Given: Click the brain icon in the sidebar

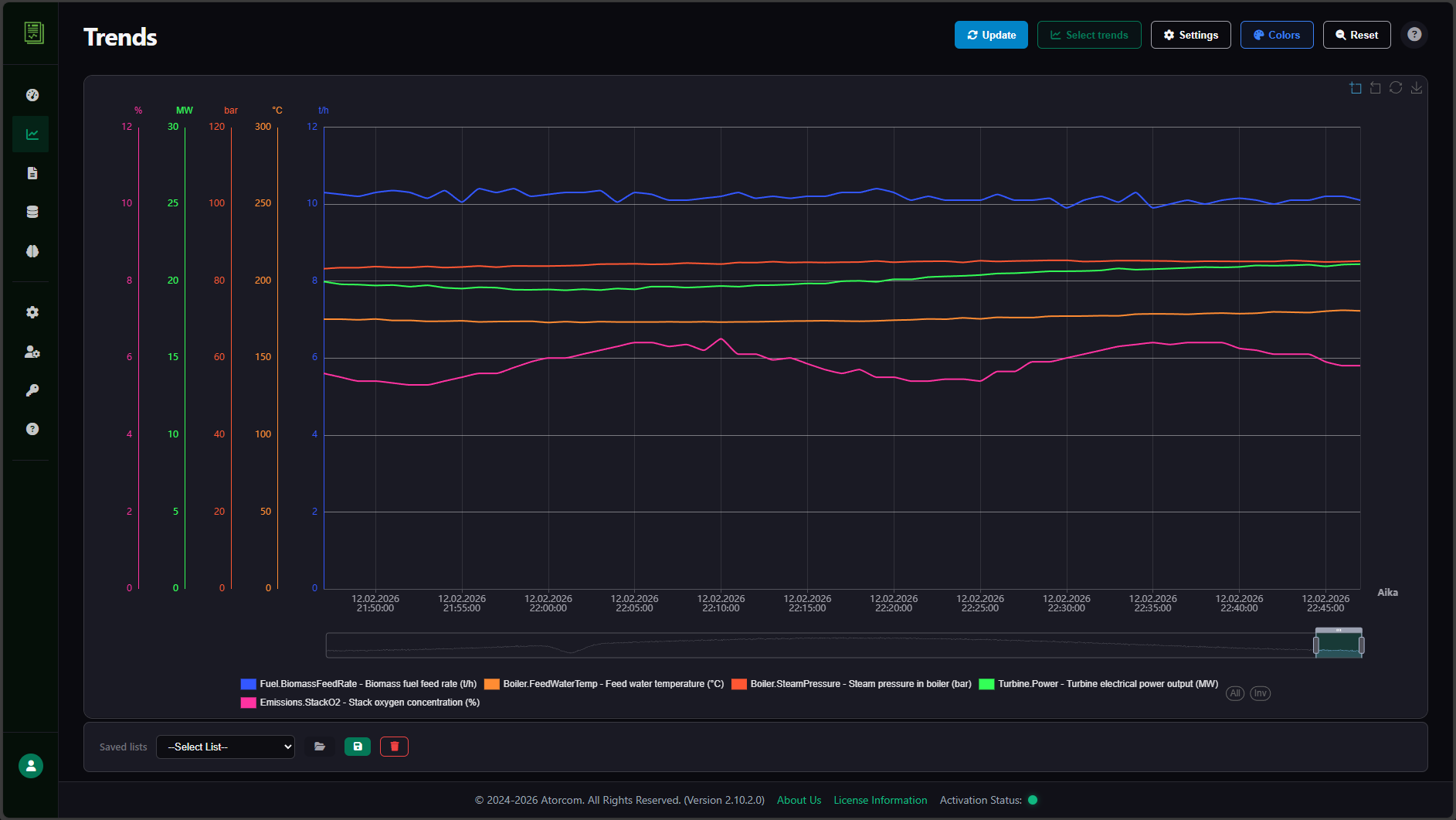Looking at the screenshot, I should [32, 251].
